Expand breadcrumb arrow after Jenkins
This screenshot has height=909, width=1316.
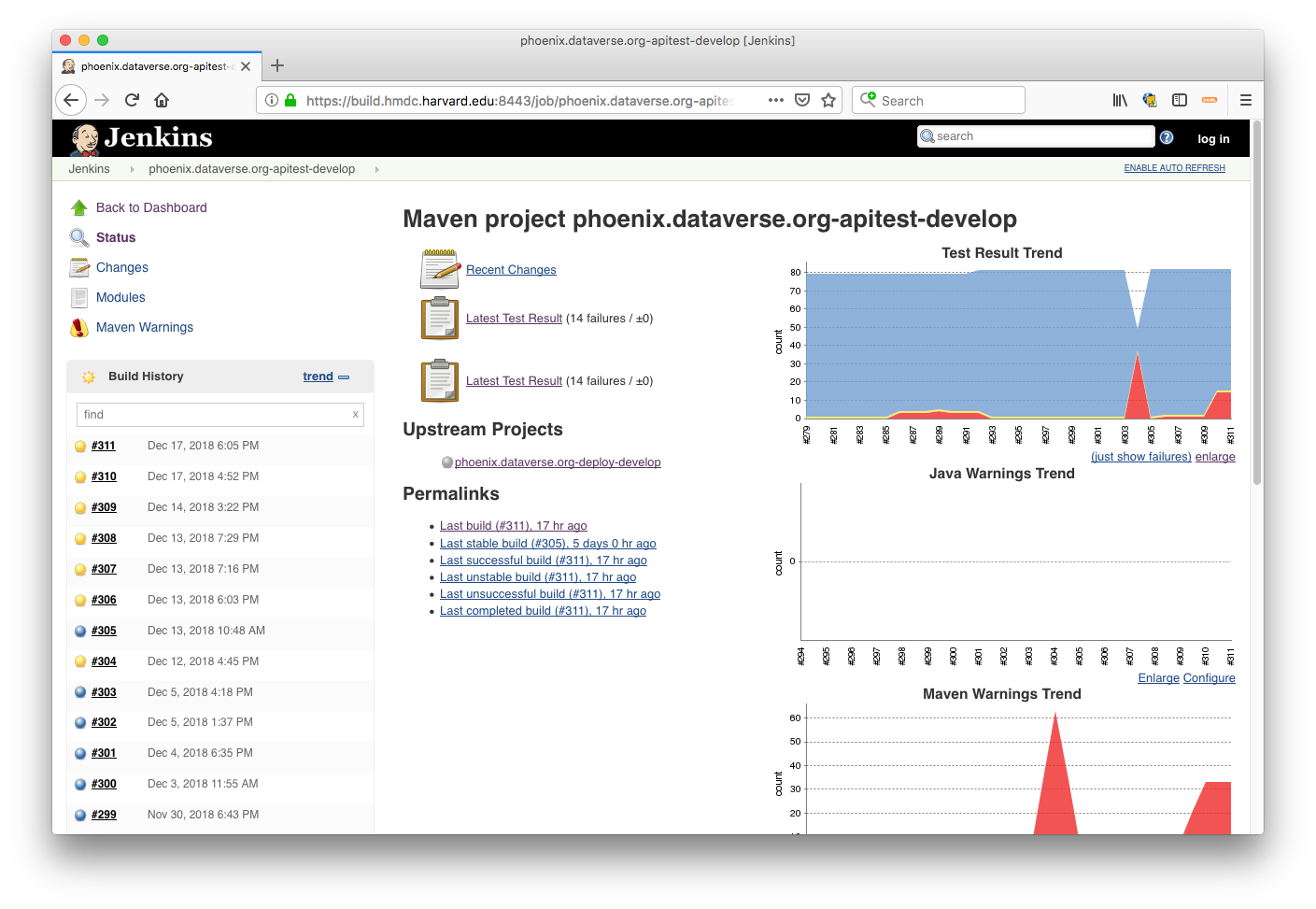[x=132, y=169]
